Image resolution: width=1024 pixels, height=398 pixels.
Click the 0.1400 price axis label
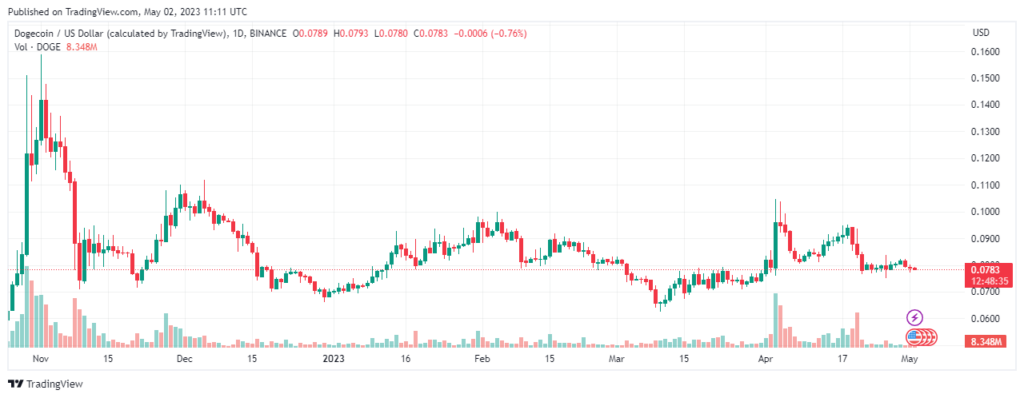985,105
